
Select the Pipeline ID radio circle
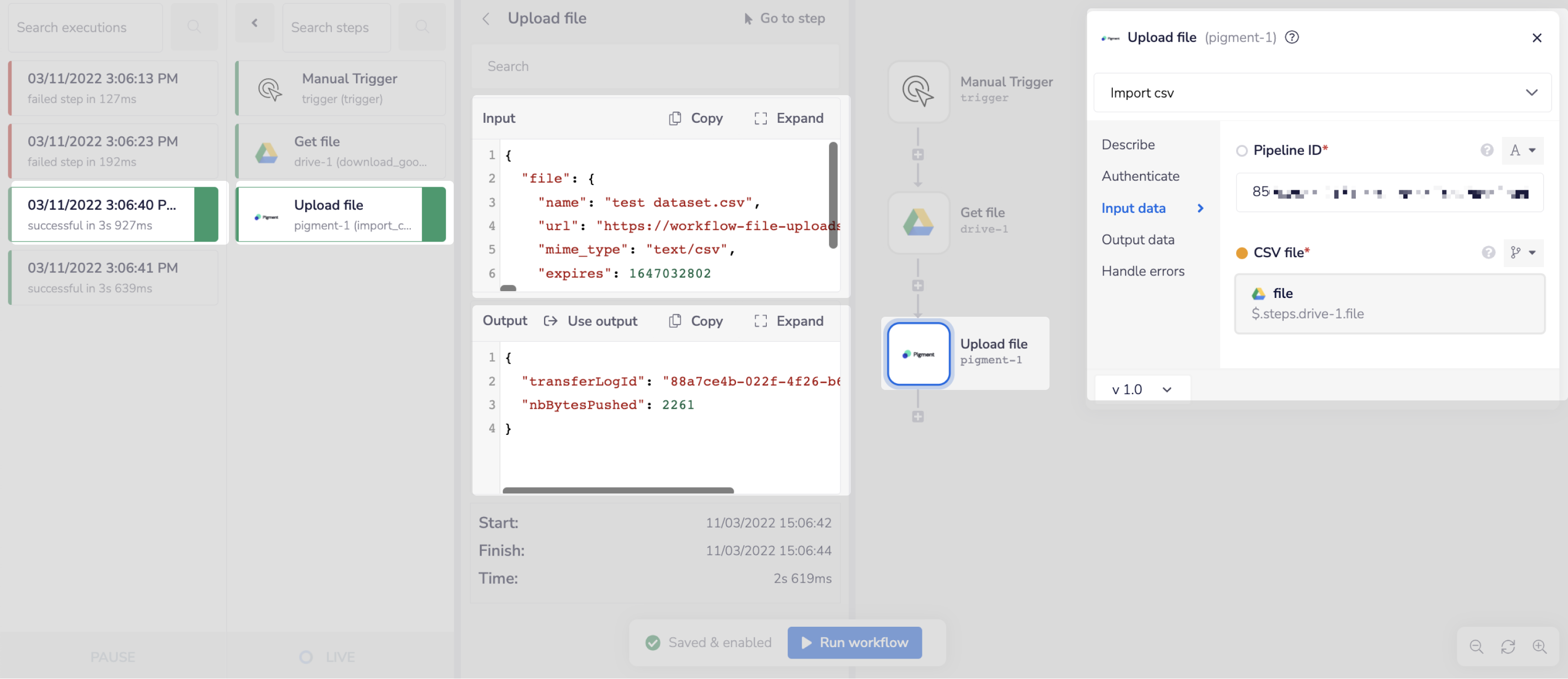pyautogui.click(x=1241, y=151)
